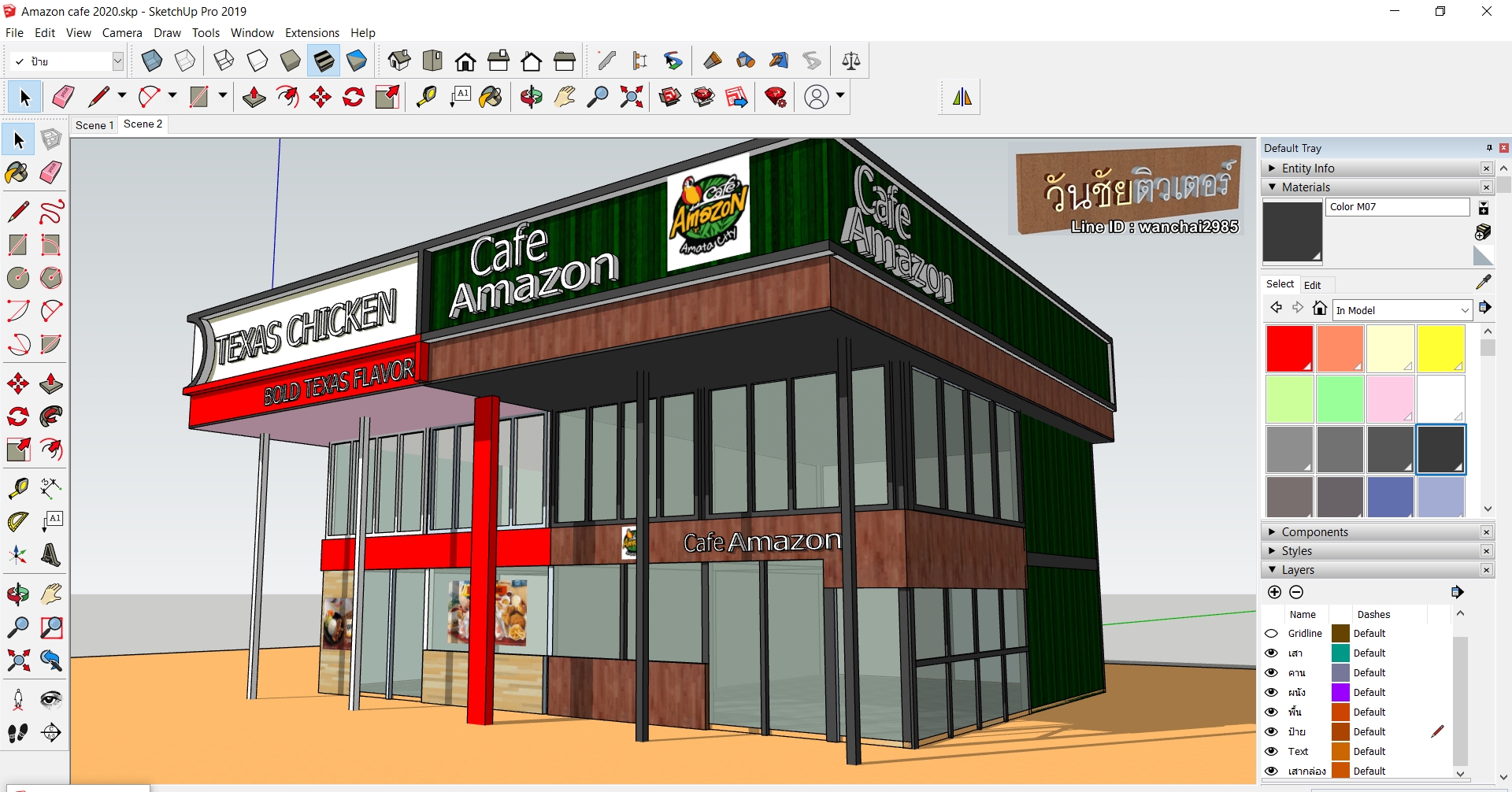Click Zoom Extents in top toolbar

click(x=631, y=97)
